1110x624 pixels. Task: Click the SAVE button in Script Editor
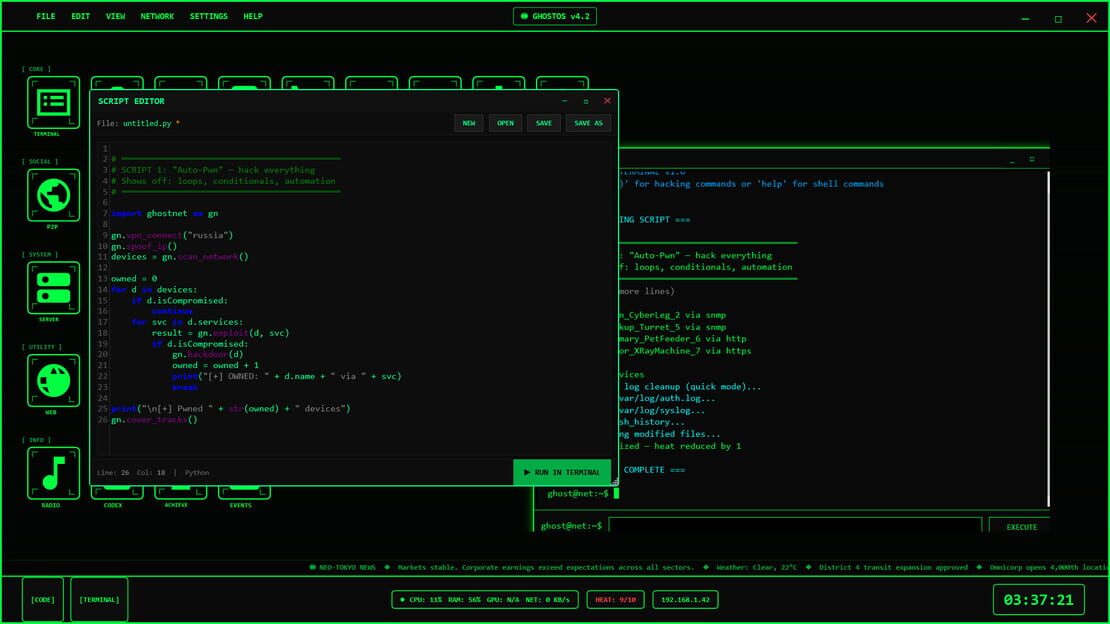544,123
